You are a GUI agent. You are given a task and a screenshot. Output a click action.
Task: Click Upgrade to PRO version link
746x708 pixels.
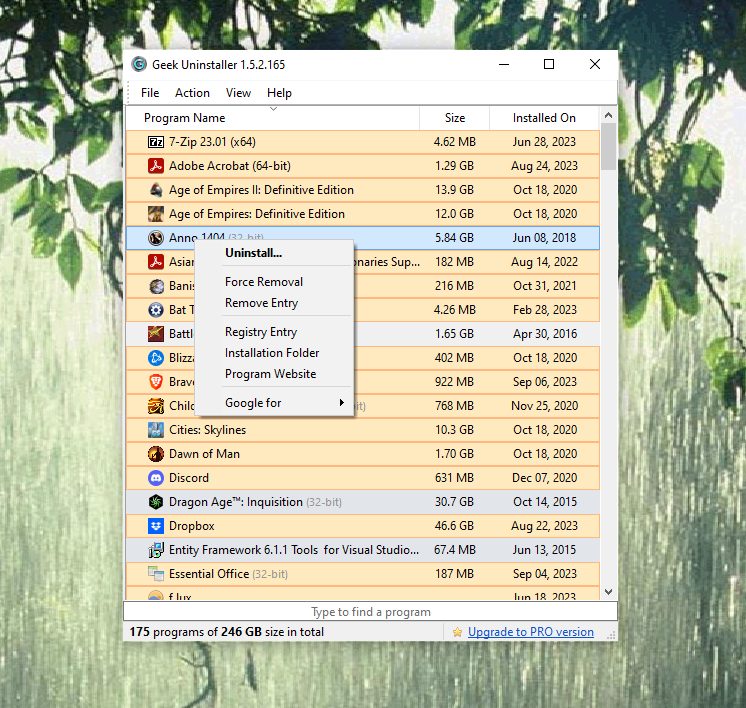coord(531,632)
